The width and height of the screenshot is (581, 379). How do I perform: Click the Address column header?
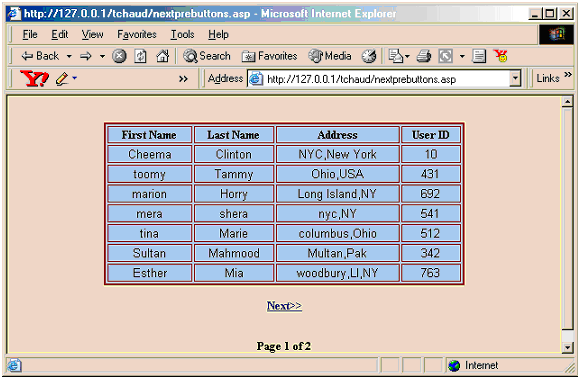click(x=338, y=135)
